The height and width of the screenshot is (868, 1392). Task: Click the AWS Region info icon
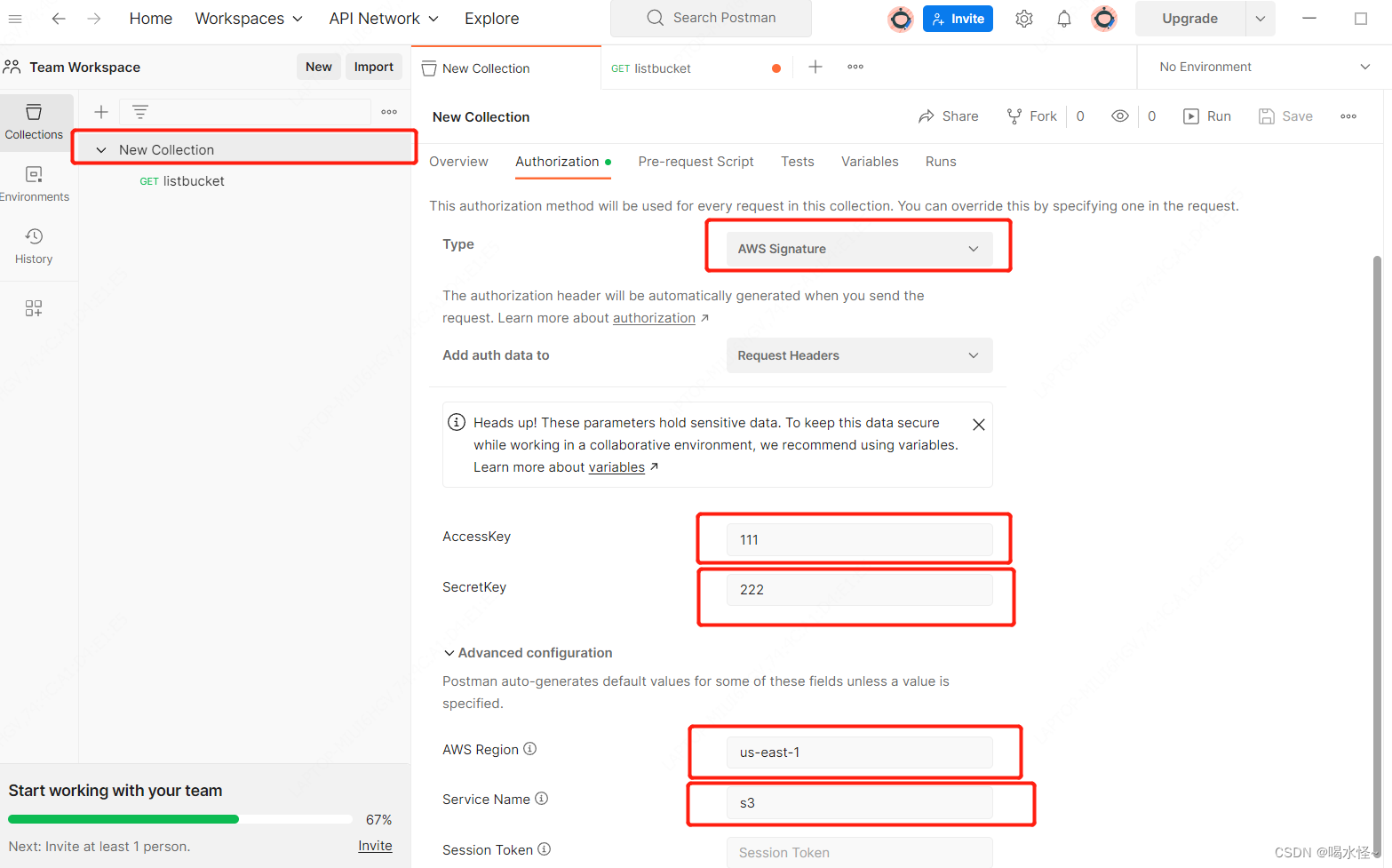(x=530, y=749)
